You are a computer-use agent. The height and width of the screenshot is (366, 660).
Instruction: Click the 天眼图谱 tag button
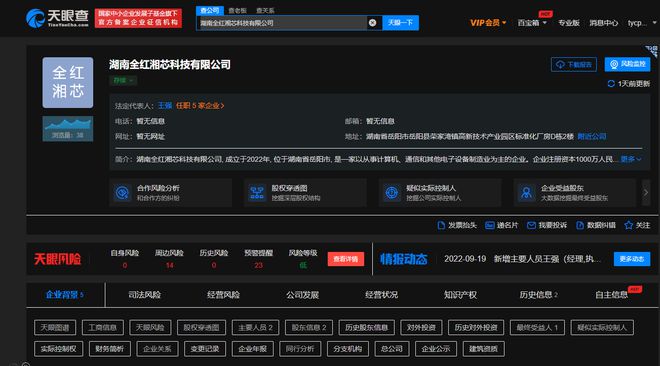55,327
